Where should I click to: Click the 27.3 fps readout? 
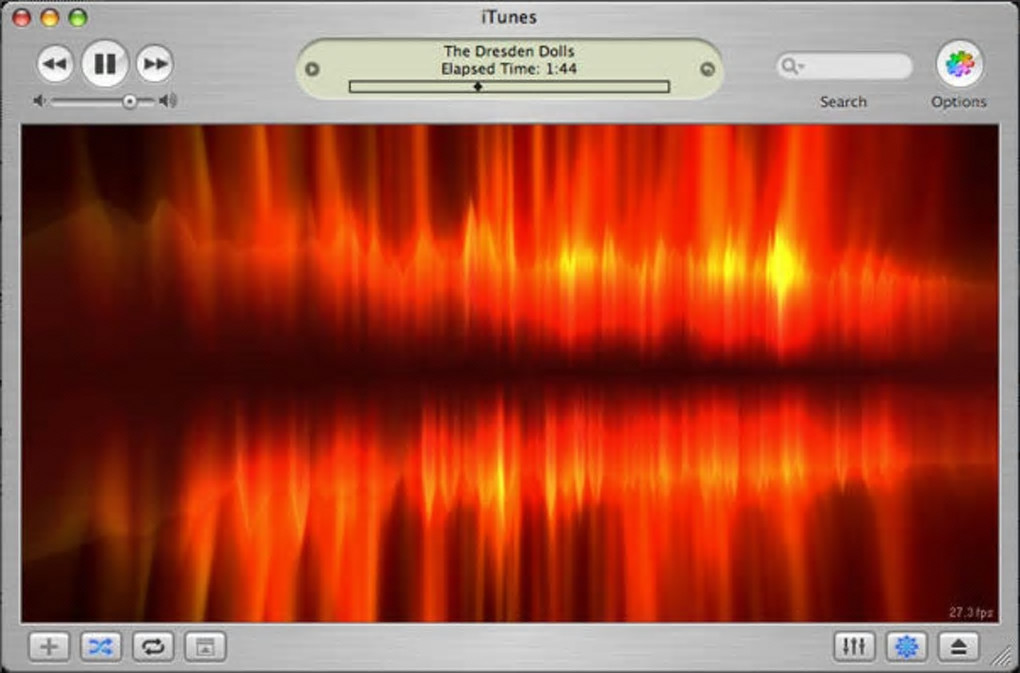971,613
